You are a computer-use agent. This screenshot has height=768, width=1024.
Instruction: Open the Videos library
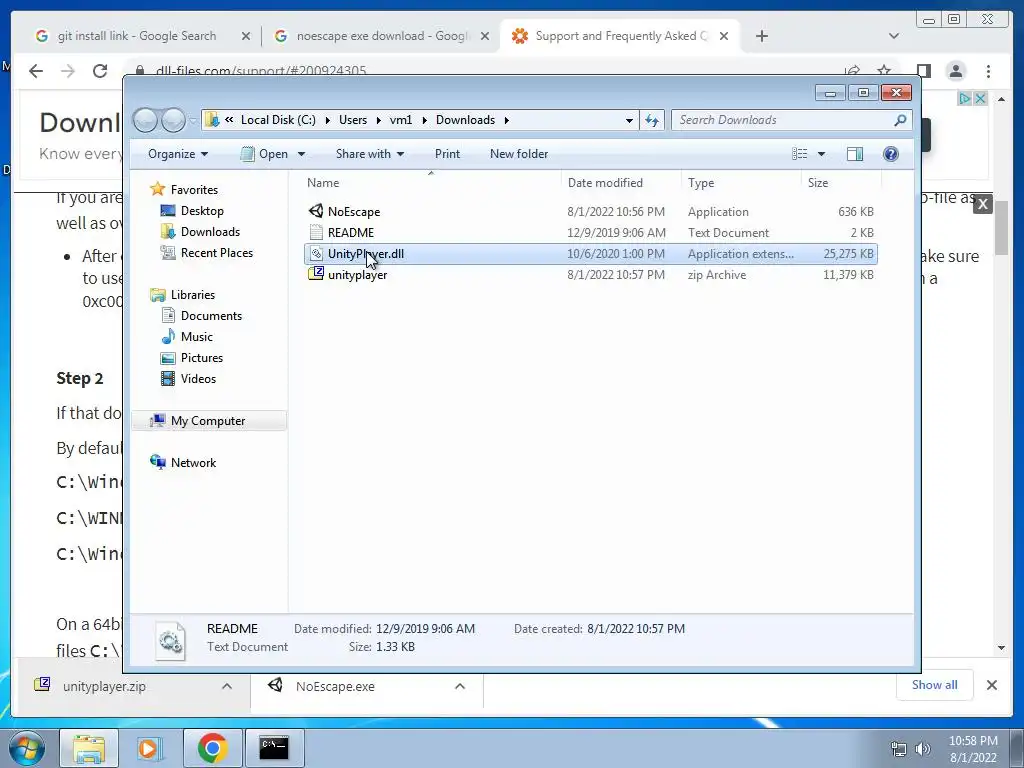pos(198,379)
